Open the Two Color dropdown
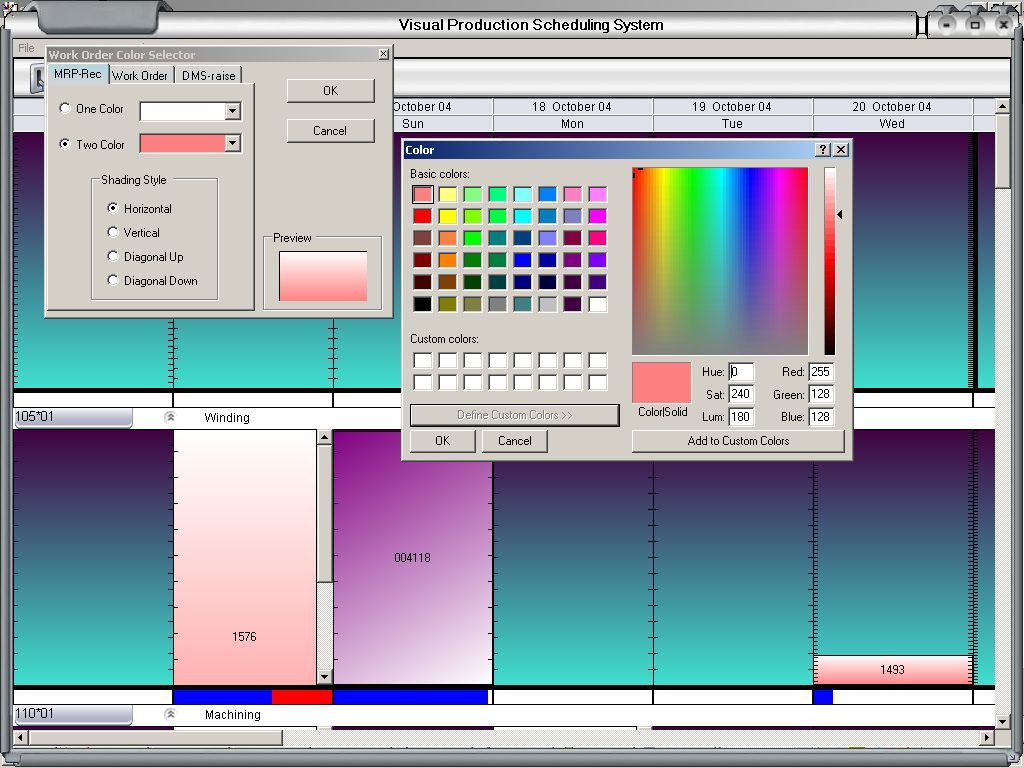 [233, 144]
